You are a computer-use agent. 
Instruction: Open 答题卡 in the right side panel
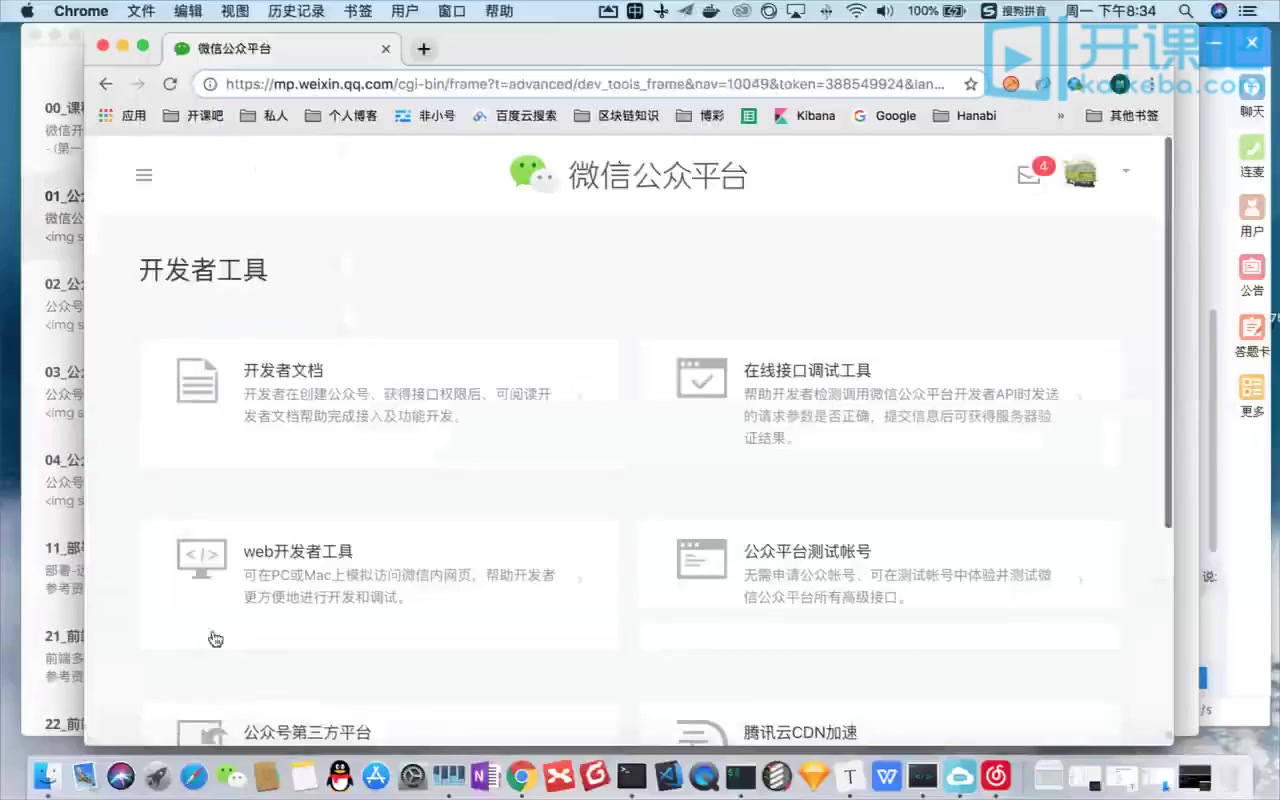click(1252, 336)
